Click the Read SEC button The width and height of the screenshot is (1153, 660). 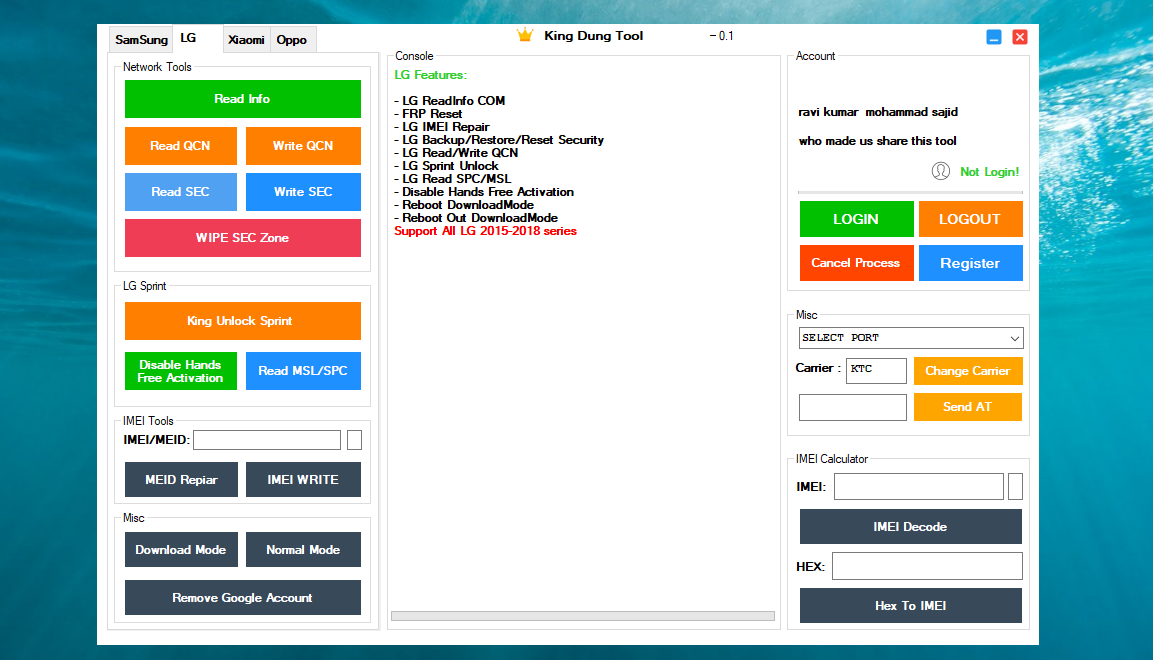coord(181,192)
